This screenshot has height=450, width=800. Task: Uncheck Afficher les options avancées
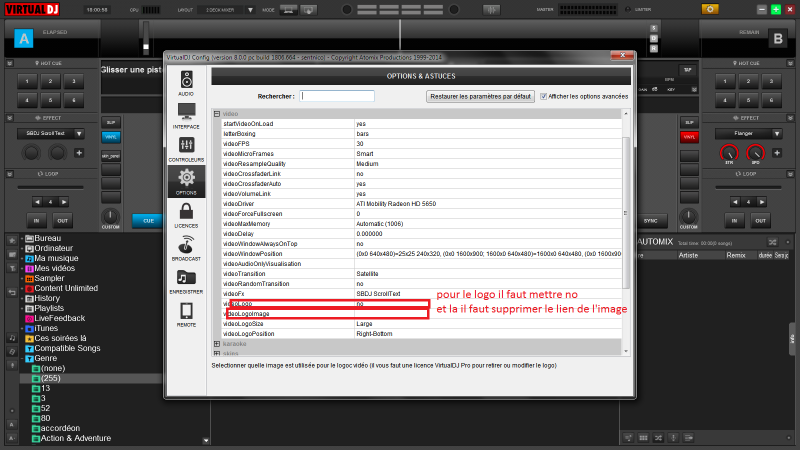[x=544, y=97]
